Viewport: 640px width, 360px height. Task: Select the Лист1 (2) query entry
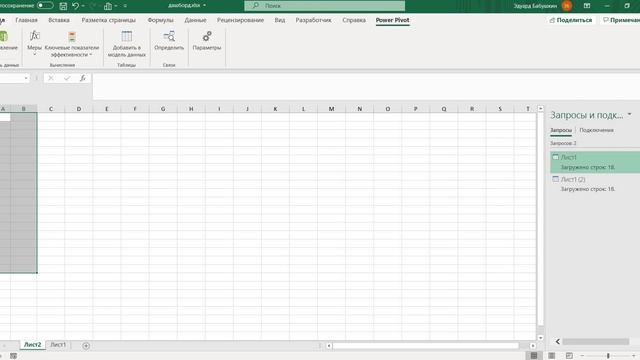[x=595, y=184]
